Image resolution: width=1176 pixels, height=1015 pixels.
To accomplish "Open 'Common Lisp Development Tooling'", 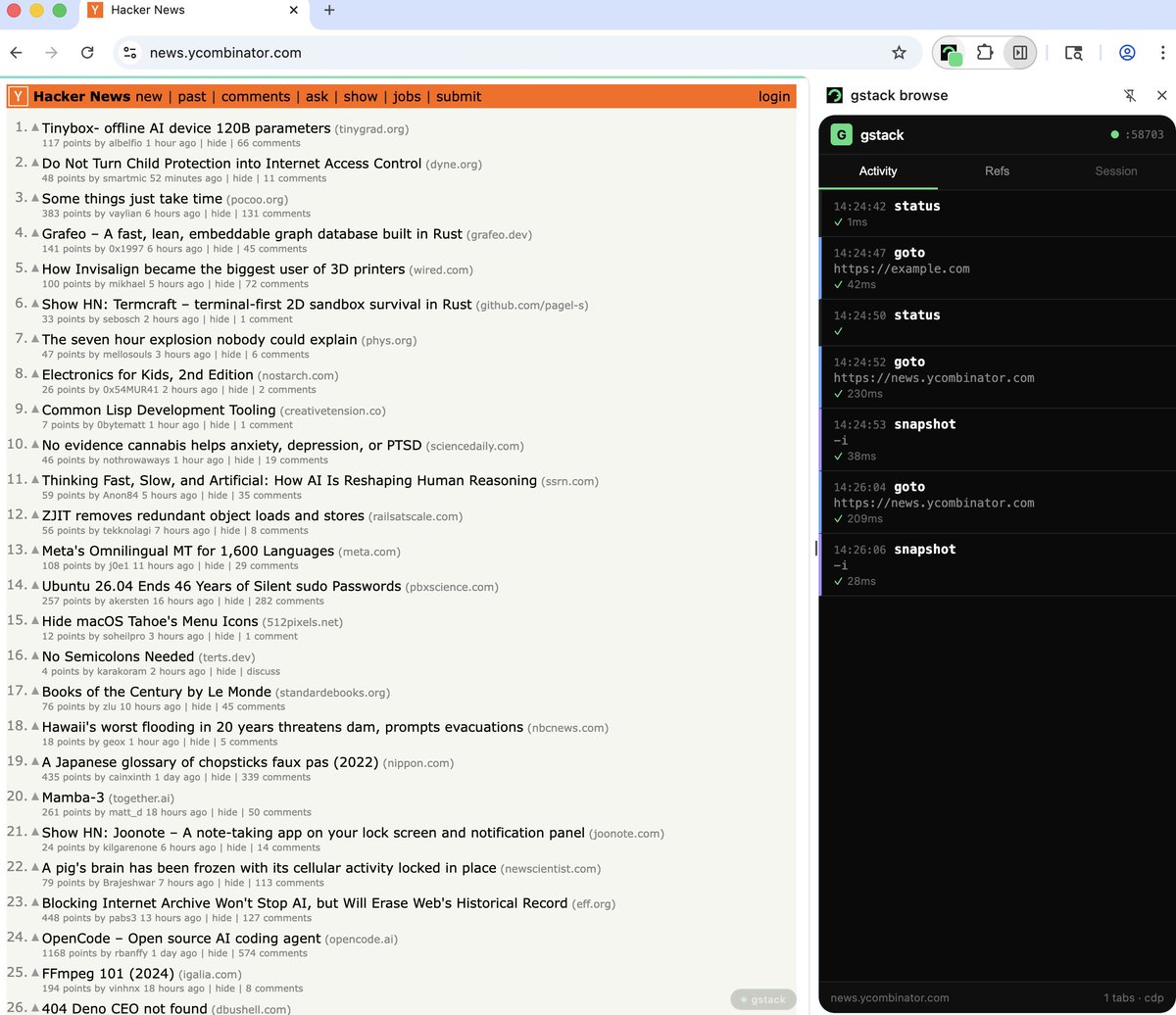I will point(159,411).
